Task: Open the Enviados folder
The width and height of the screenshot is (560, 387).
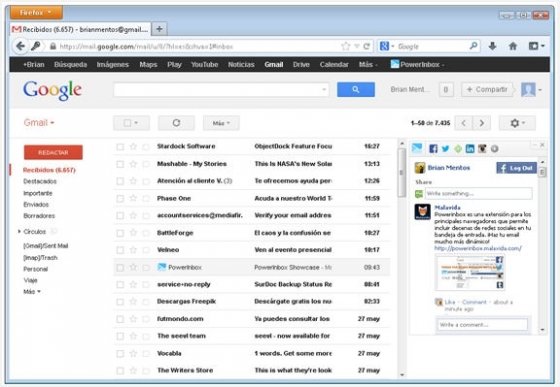Action: pyautogui.click(x=36, y=205)
